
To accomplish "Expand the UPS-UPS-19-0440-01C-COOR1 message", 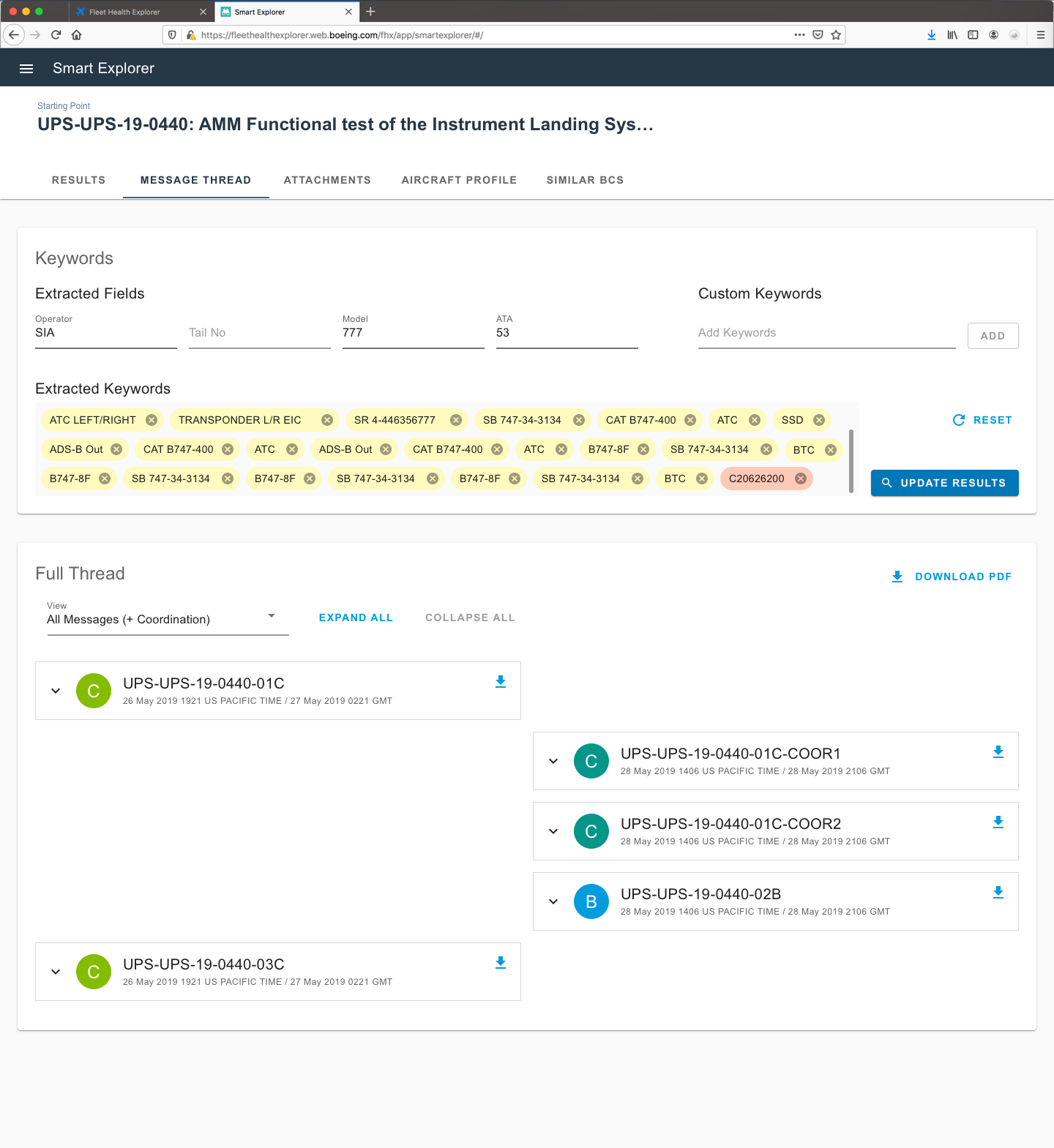I will [x=553, y=761].
